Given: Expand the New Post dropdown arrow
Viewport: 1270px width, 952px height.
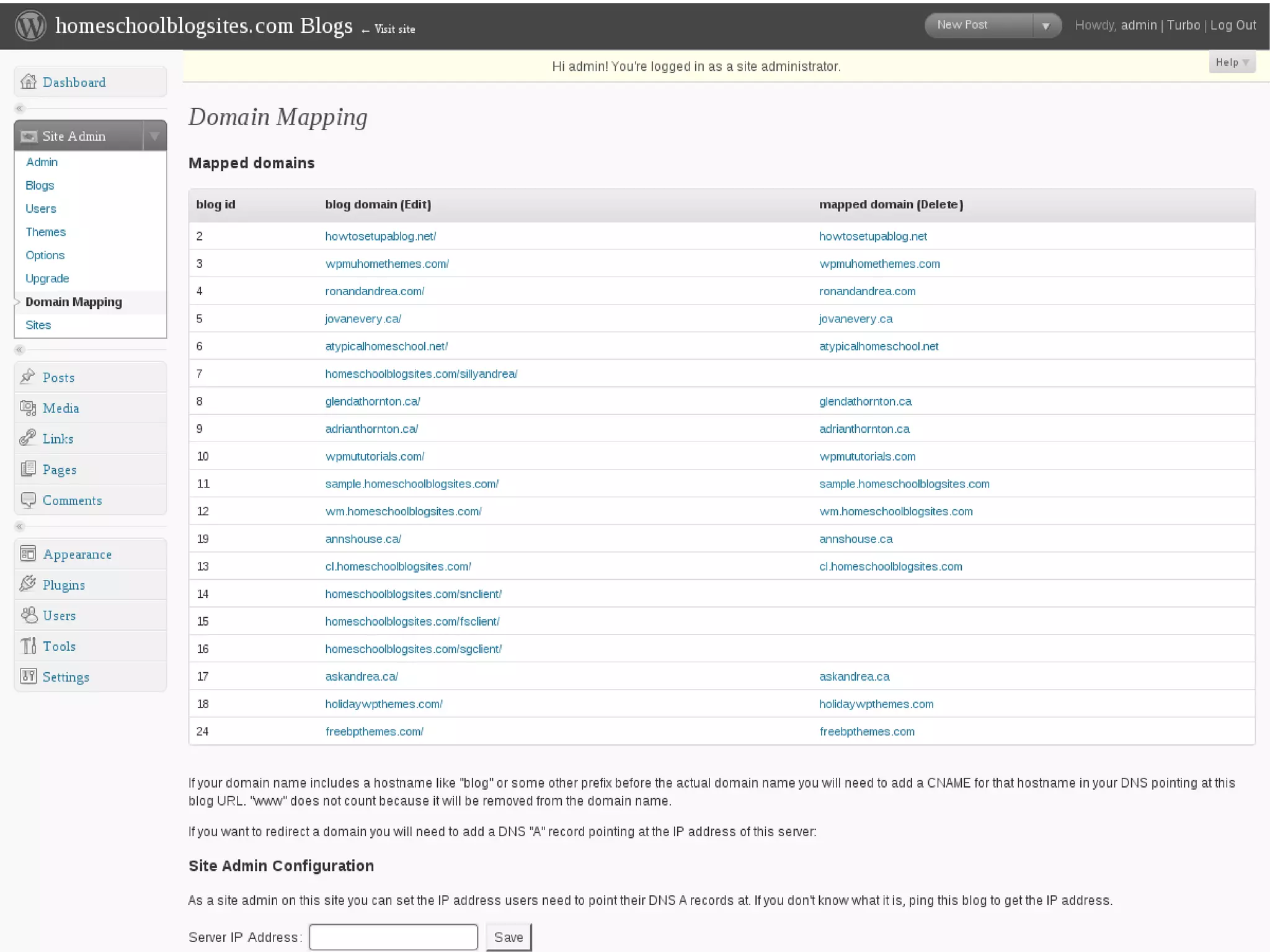Looking at the screenshot, I should 1046,26.
